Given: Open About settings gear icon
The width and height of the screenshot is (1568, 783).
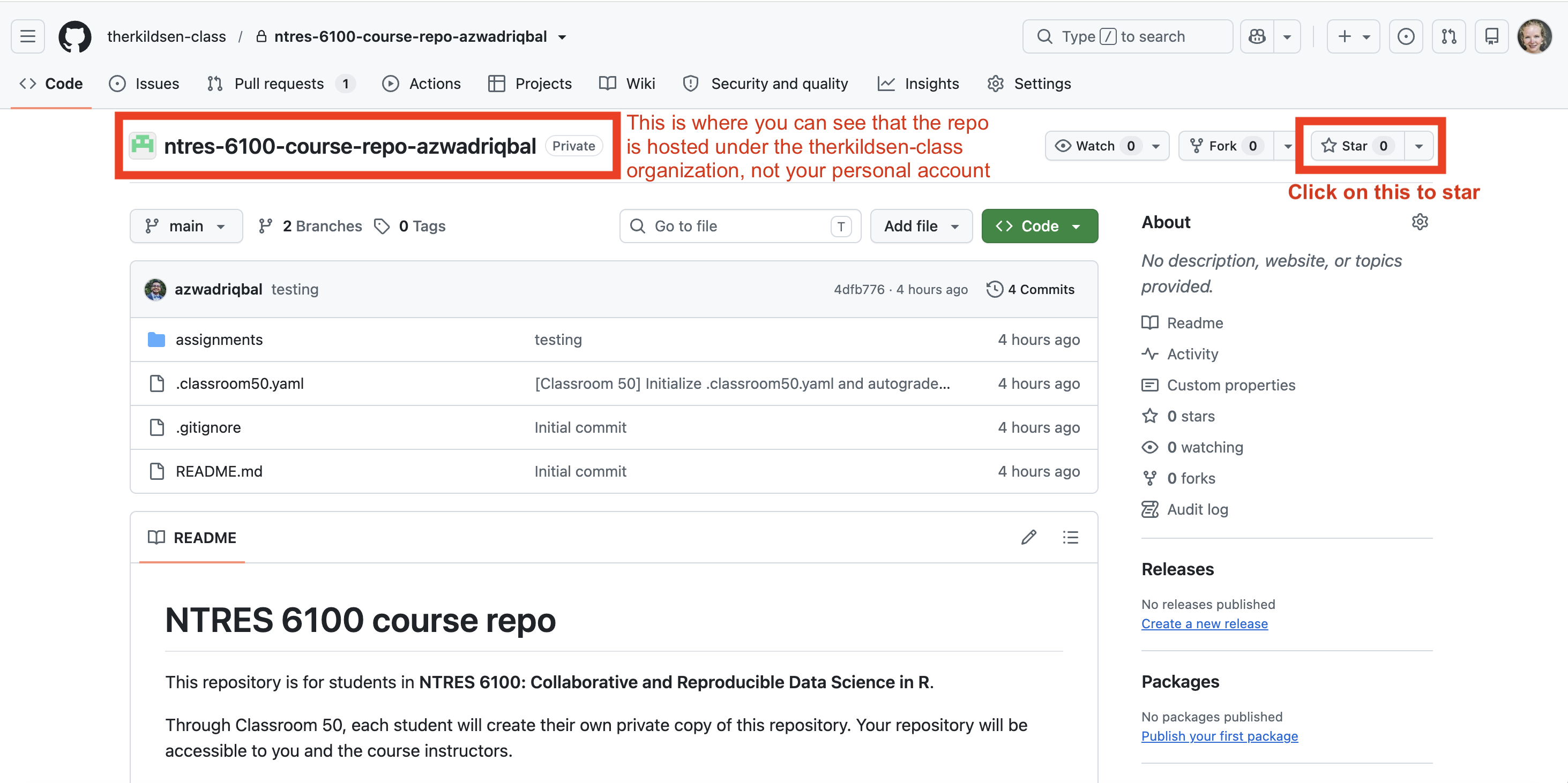Looking at the screenshot, I should pyautogui.click(x=1420, y=222).
